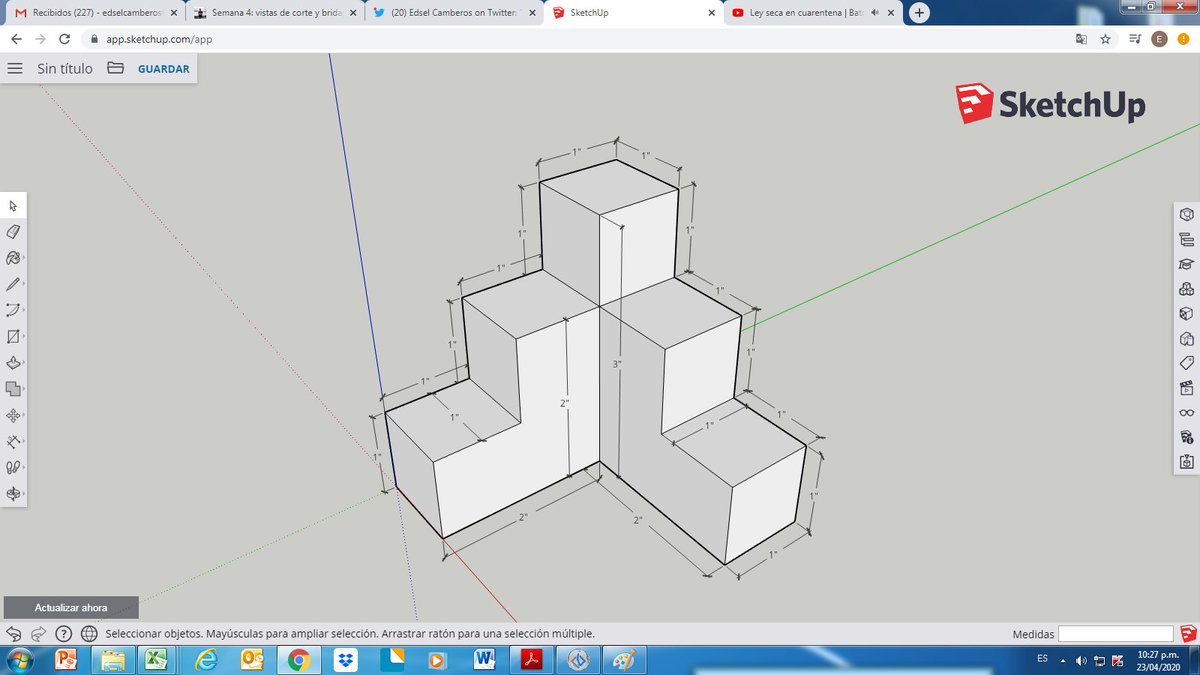Select the arrow Select tool
Viewport: 1200px width, 675px height.
tap(13, 206)
